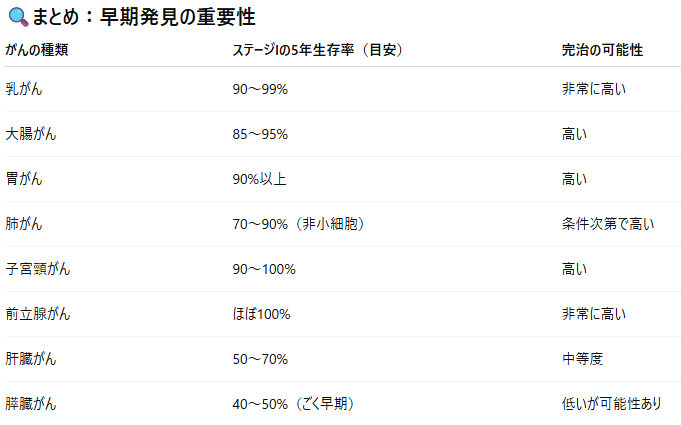
Task: Select the 中等度 cell
Action: click(582, 359)
